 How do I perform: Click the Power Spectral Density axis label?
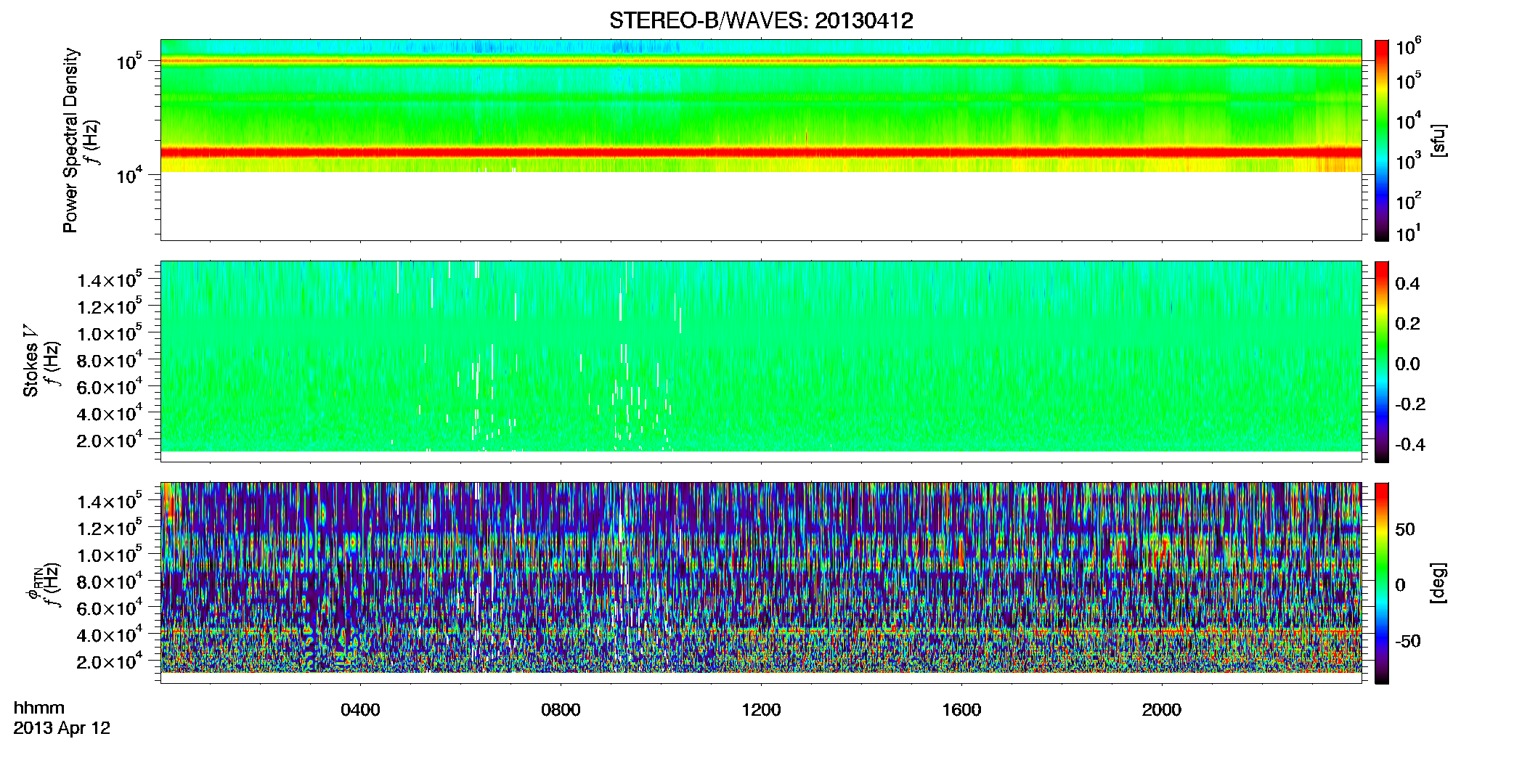pos(71,140)
